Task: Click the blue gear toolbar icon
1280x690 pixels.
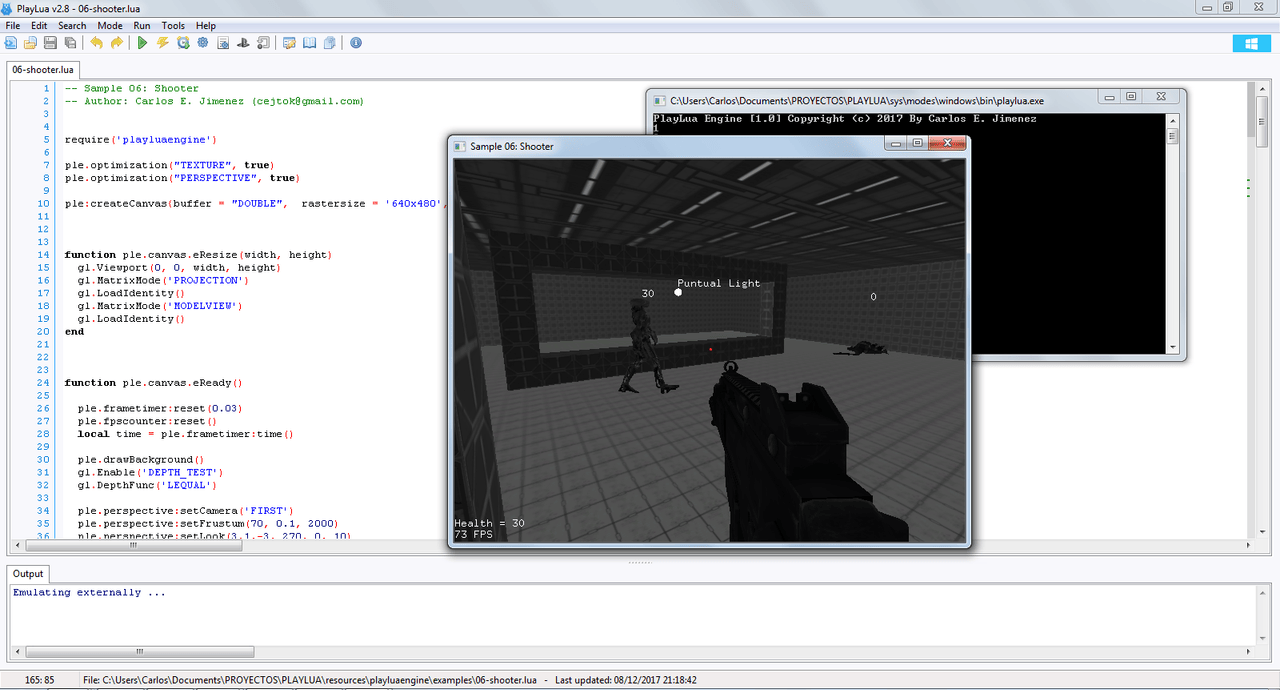Action: (202, 43)
